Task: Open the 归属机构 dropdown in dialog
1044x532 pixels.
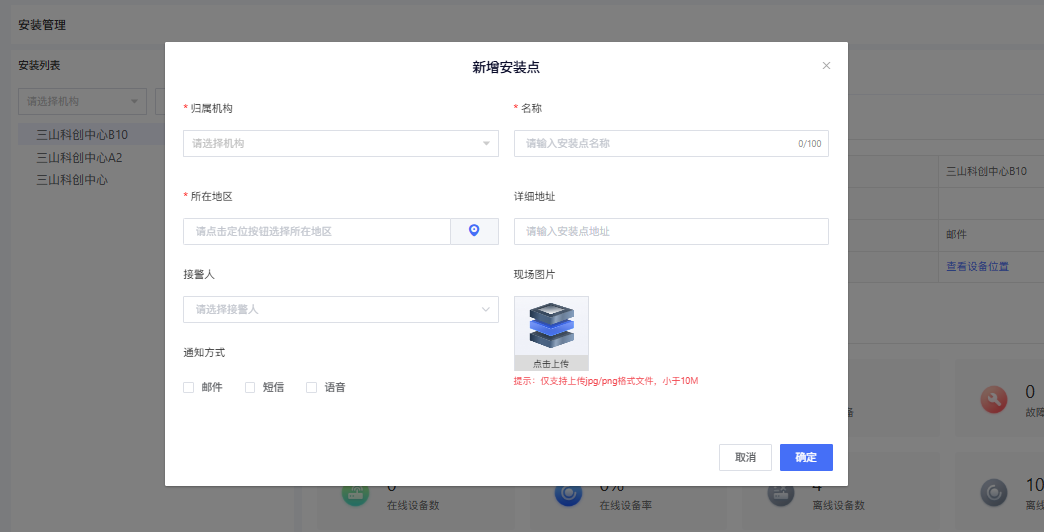Action: [340, 144]
